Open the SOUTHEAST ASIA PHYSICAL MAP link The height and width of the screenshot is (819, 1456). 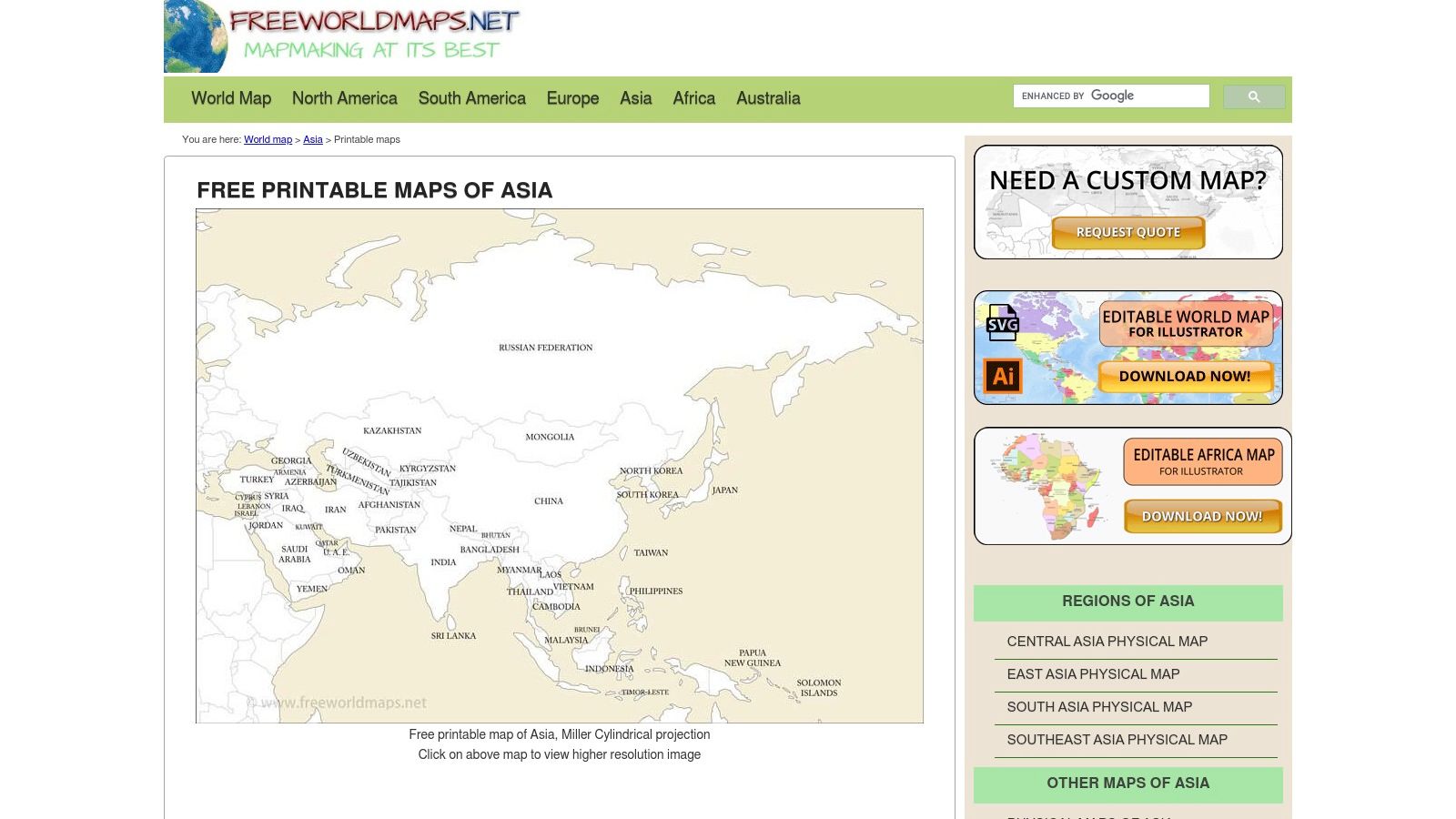pyautogui.click(x=1117, y=740)
